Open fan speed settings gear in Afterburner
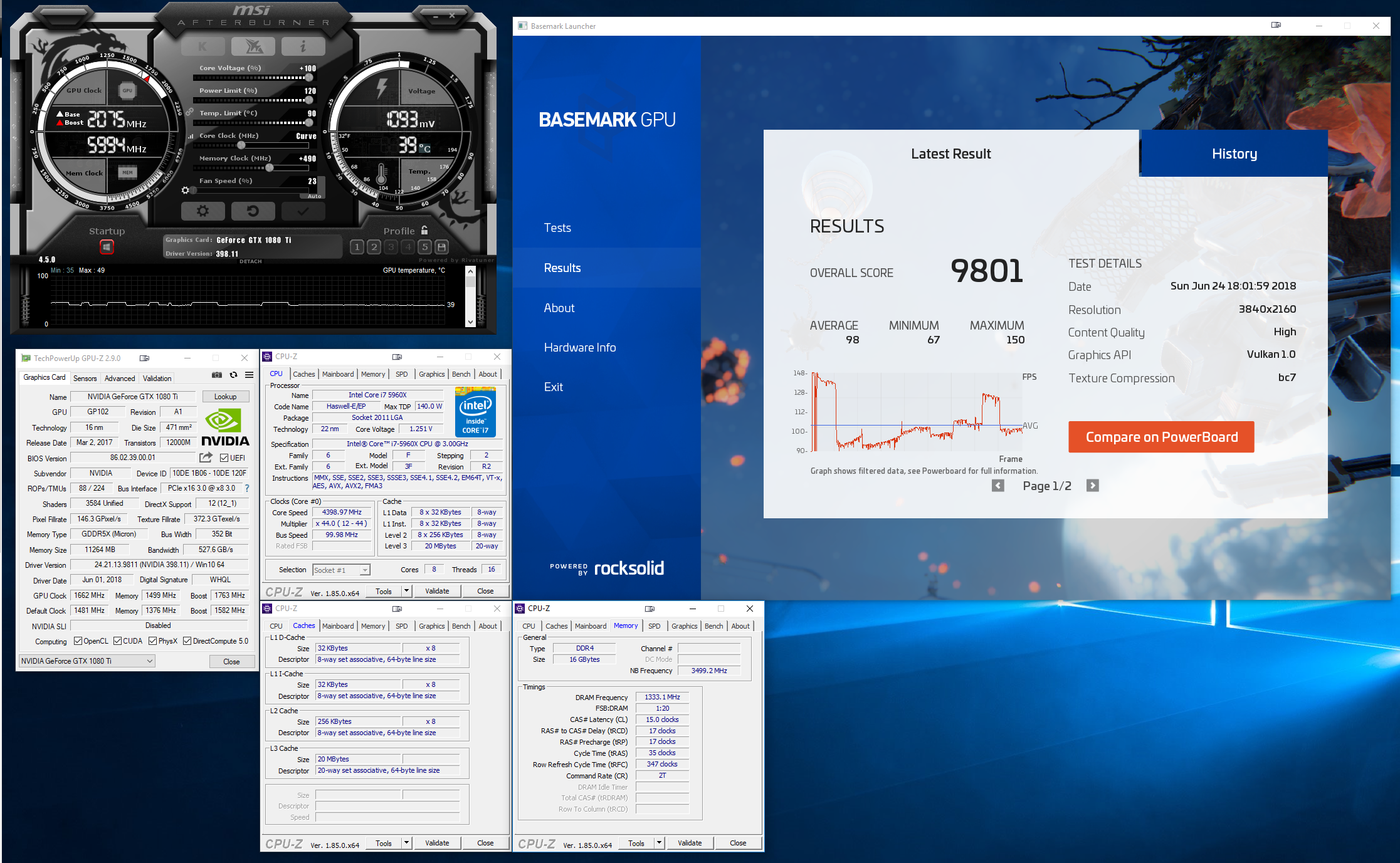The image size is (1400, 863). pyautogui.click(x=185, y=190)
